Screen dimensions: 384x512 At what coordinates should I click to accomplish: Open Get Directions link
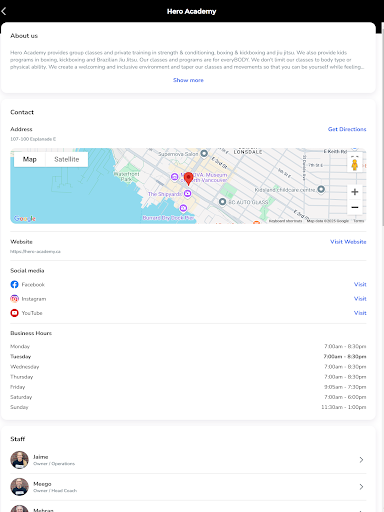[x=347, y=129]
